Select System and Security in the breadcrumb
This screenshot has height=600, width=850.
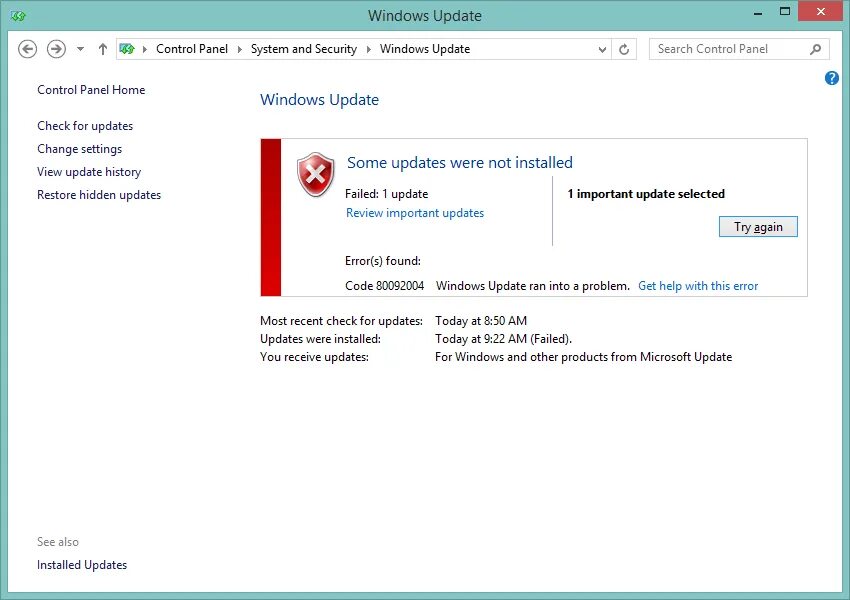[304, 49]
